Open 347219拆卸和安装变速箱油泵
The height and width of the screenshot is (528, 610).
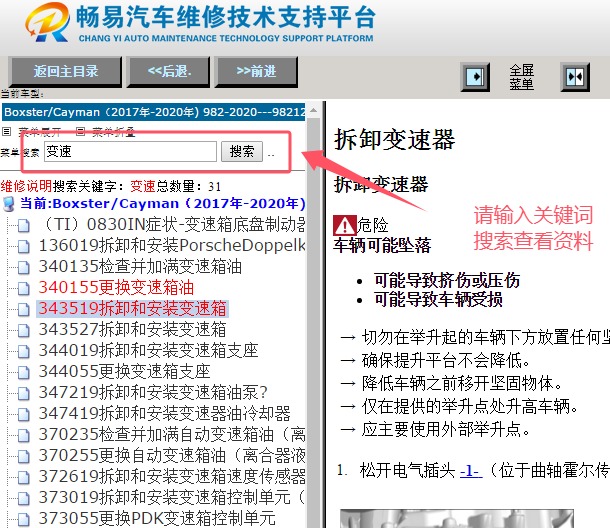(152, 393)
